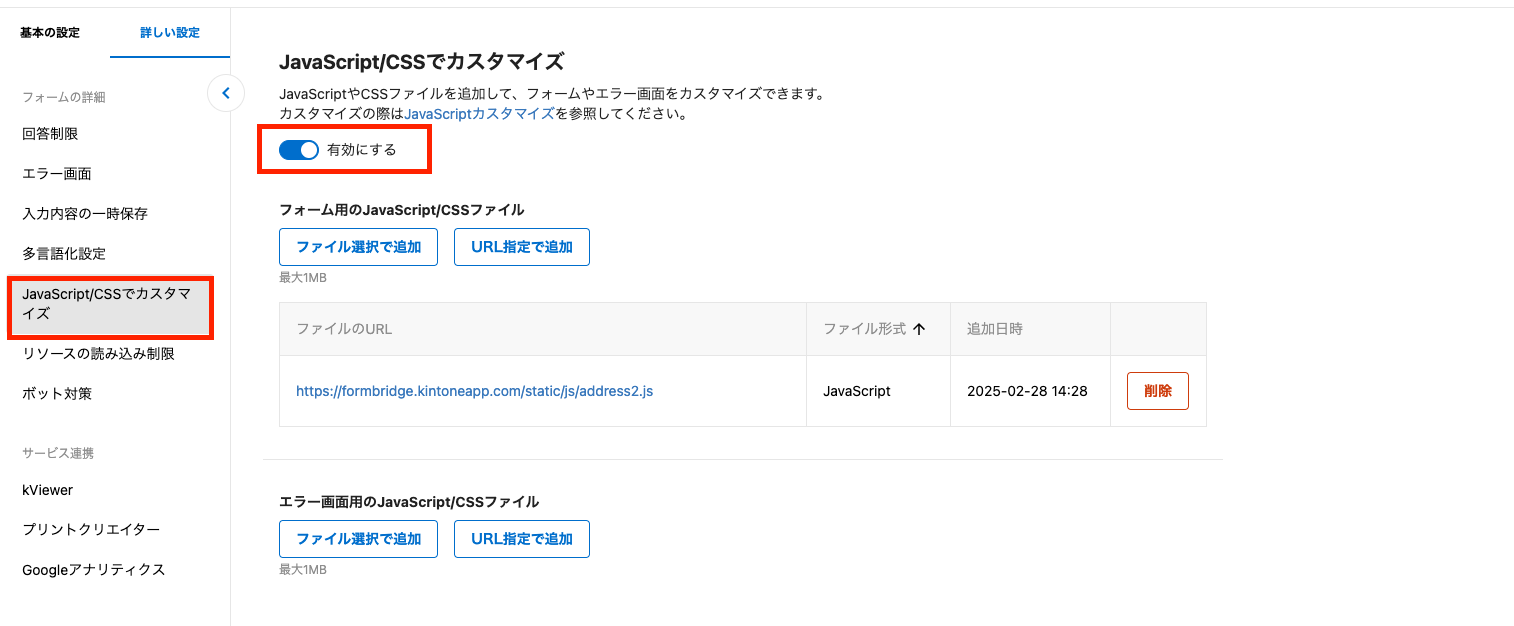Click the sort arrow next to ファイル形式
The image size is (1514, 626).
[919, 329]
